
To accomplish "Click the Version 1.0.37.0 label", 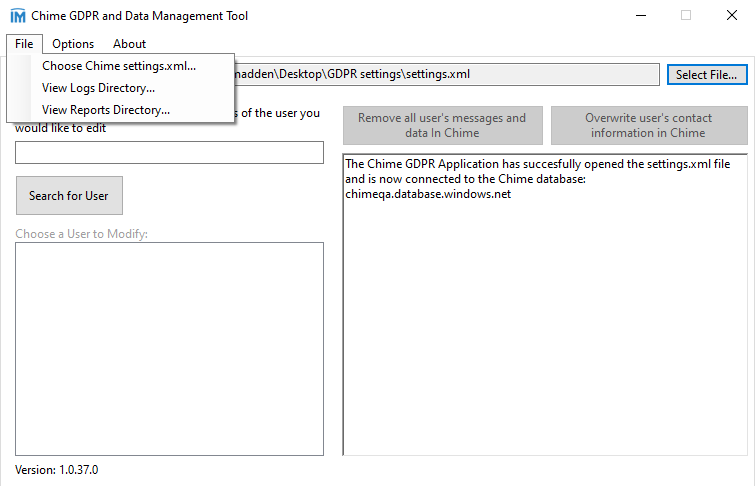I will (57, 469).
